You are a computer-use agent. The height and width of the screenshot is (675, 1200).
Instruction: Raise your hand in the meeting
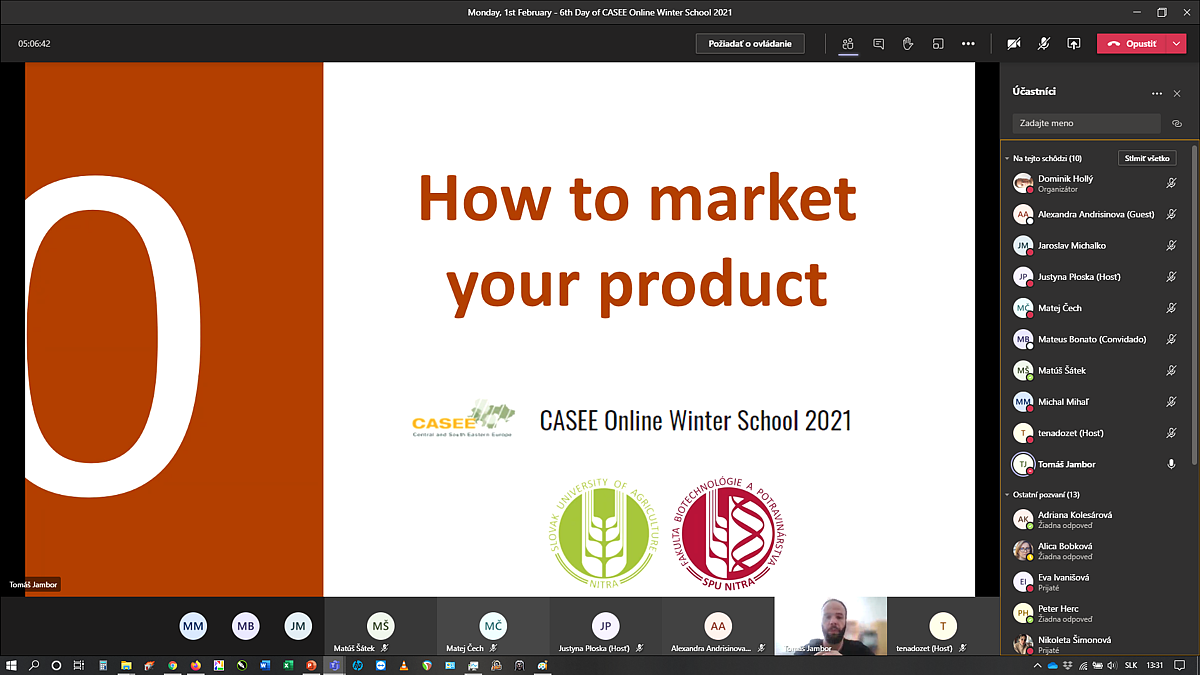(x=908, y=44)
